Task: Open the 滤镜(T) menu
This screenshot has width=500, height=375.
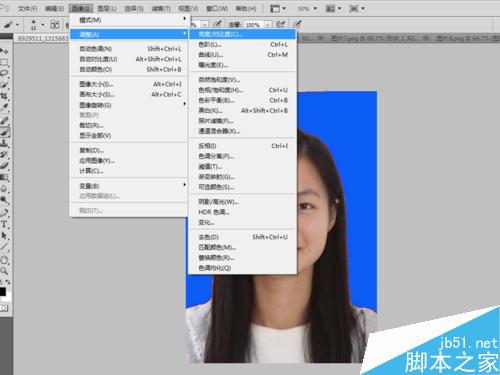Action: [x=161, y=8]
